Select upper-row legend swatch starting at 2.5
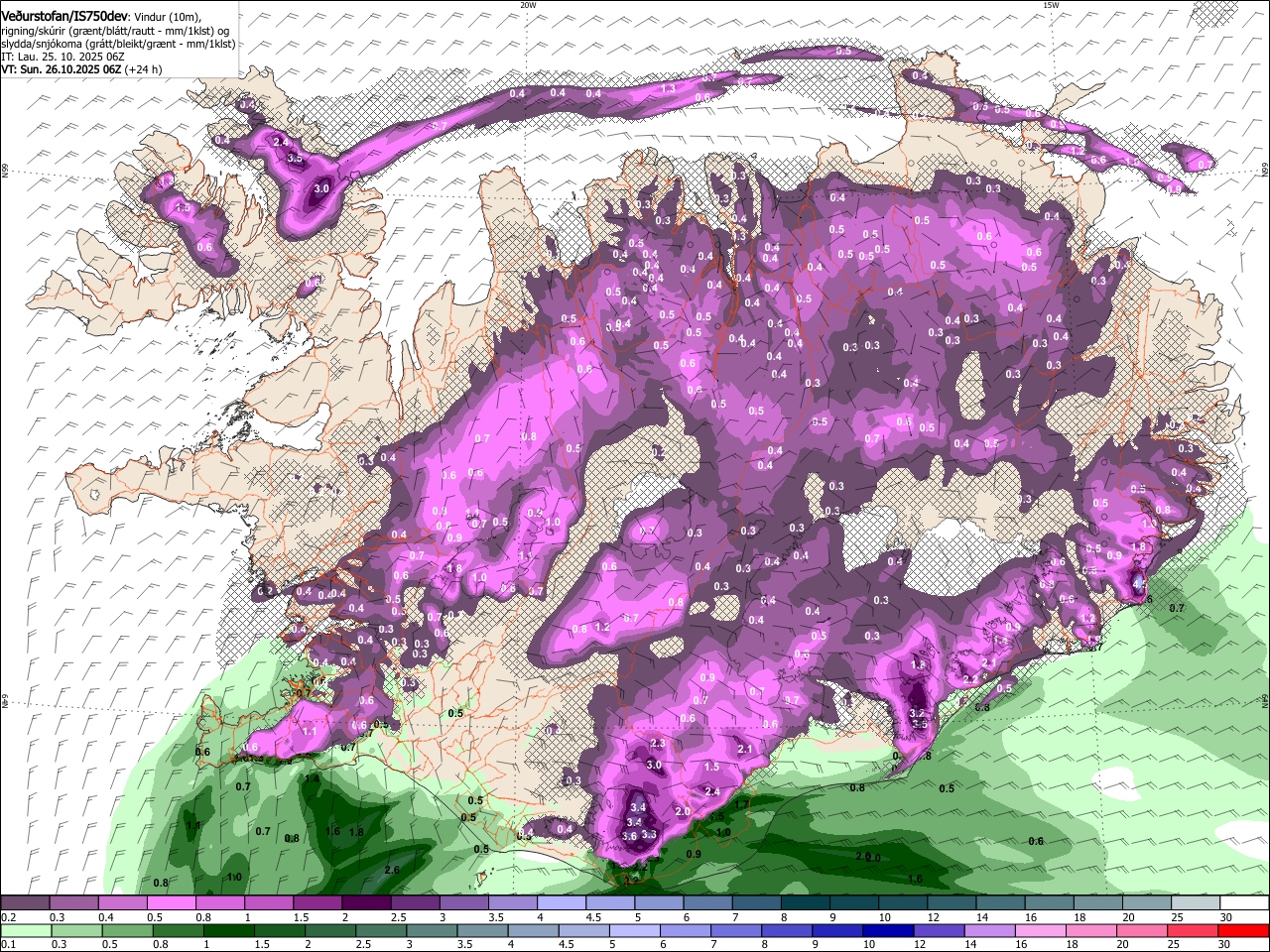 pyautogui.click(x=415, y=903)
